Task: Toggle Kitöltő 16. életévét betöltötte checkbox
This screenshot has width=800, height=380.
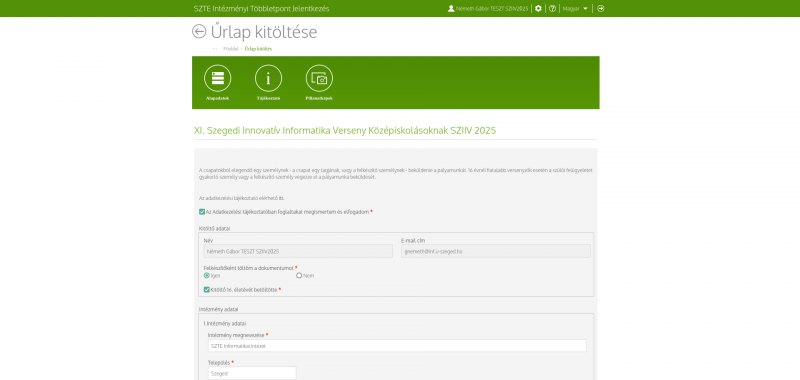Action: 207,290
